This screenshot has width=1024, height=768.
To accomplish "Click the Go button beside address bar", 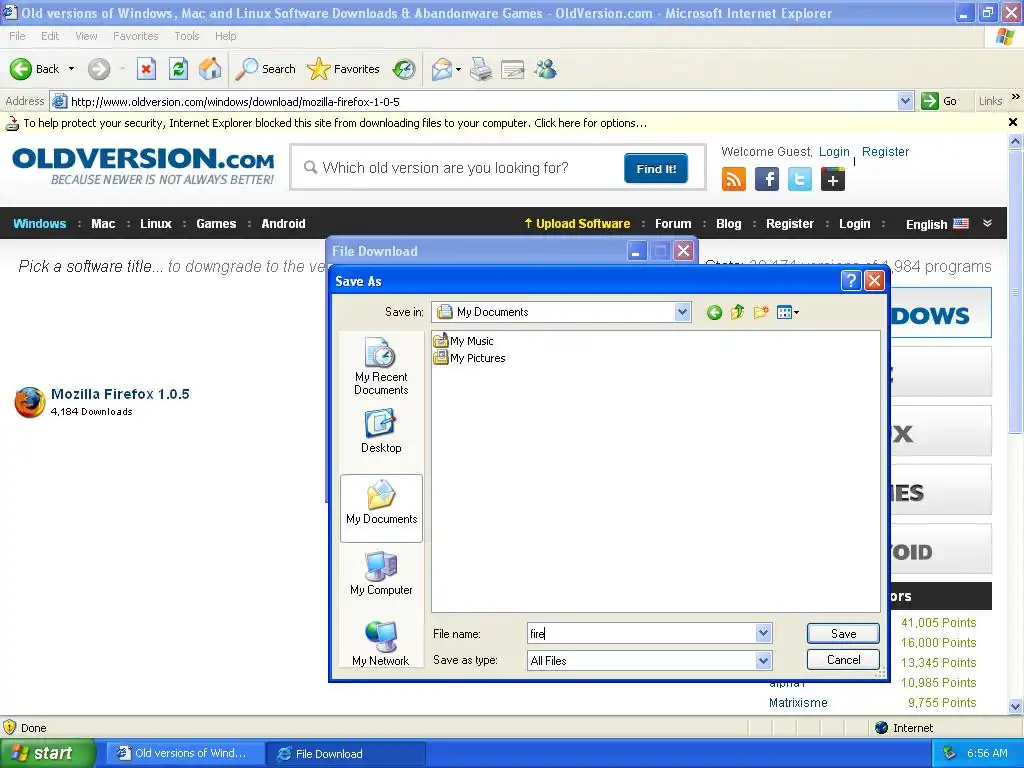I will (x=939, y=101).
